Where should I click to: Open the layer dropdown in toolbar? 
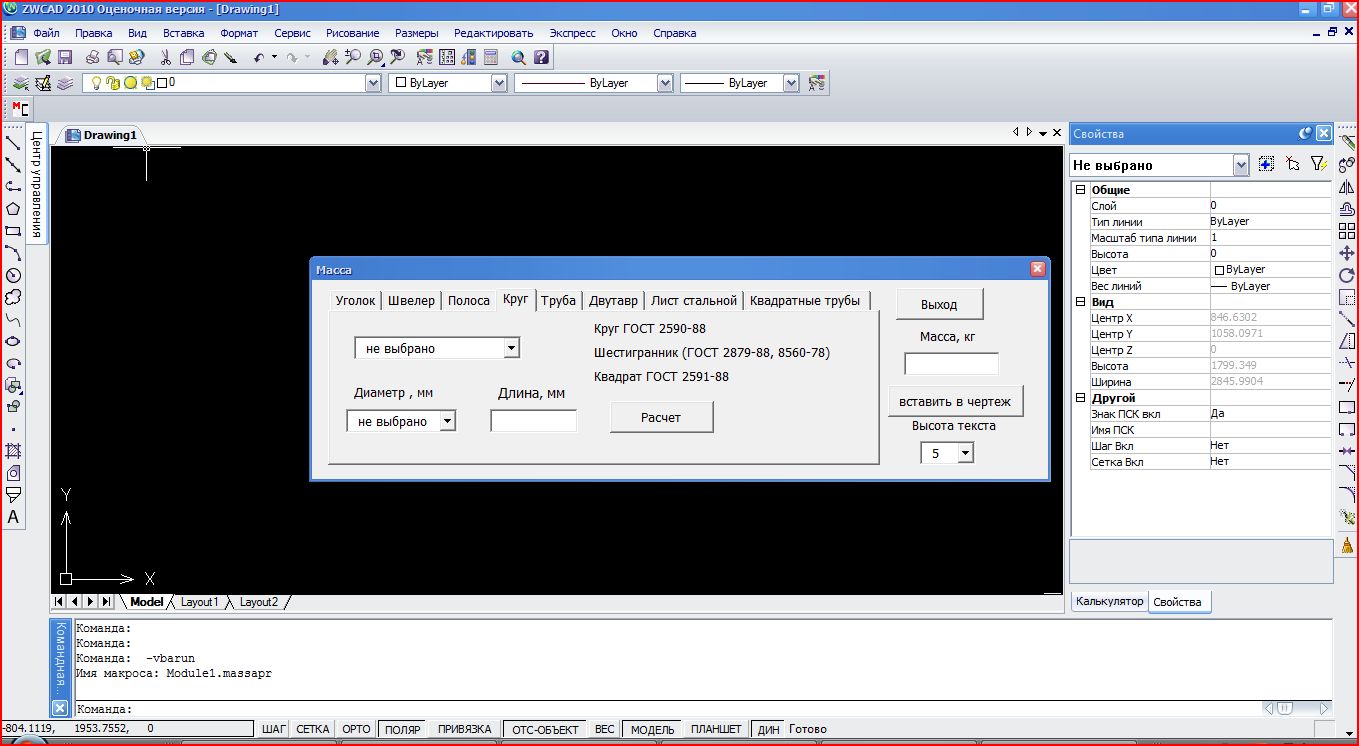click(x=373, y=83)
